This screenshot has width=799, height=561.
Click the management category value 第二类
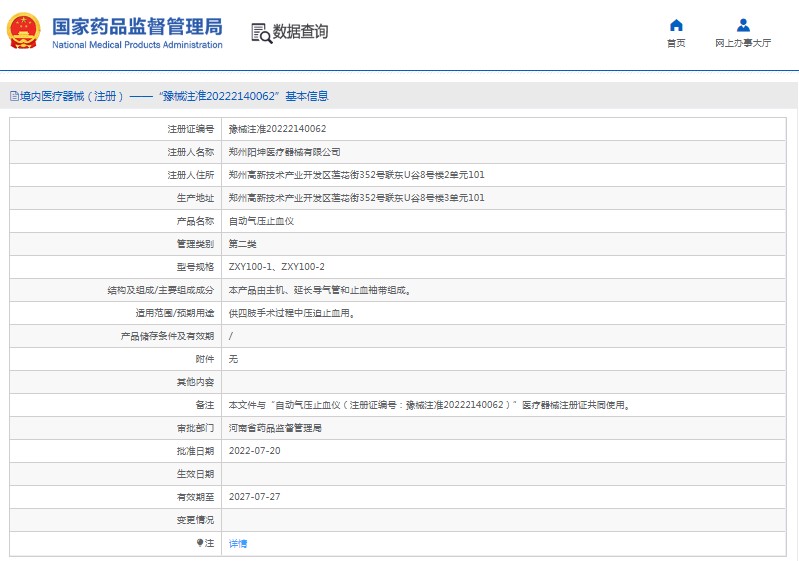click(241, 244)
